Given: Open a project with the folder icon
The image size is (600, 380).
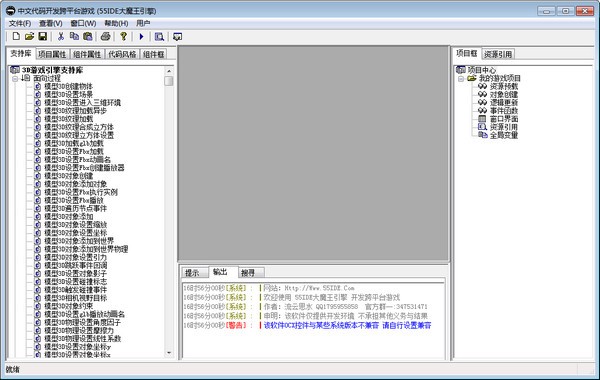Looking at the screenshot, I should tap(29, 36).
